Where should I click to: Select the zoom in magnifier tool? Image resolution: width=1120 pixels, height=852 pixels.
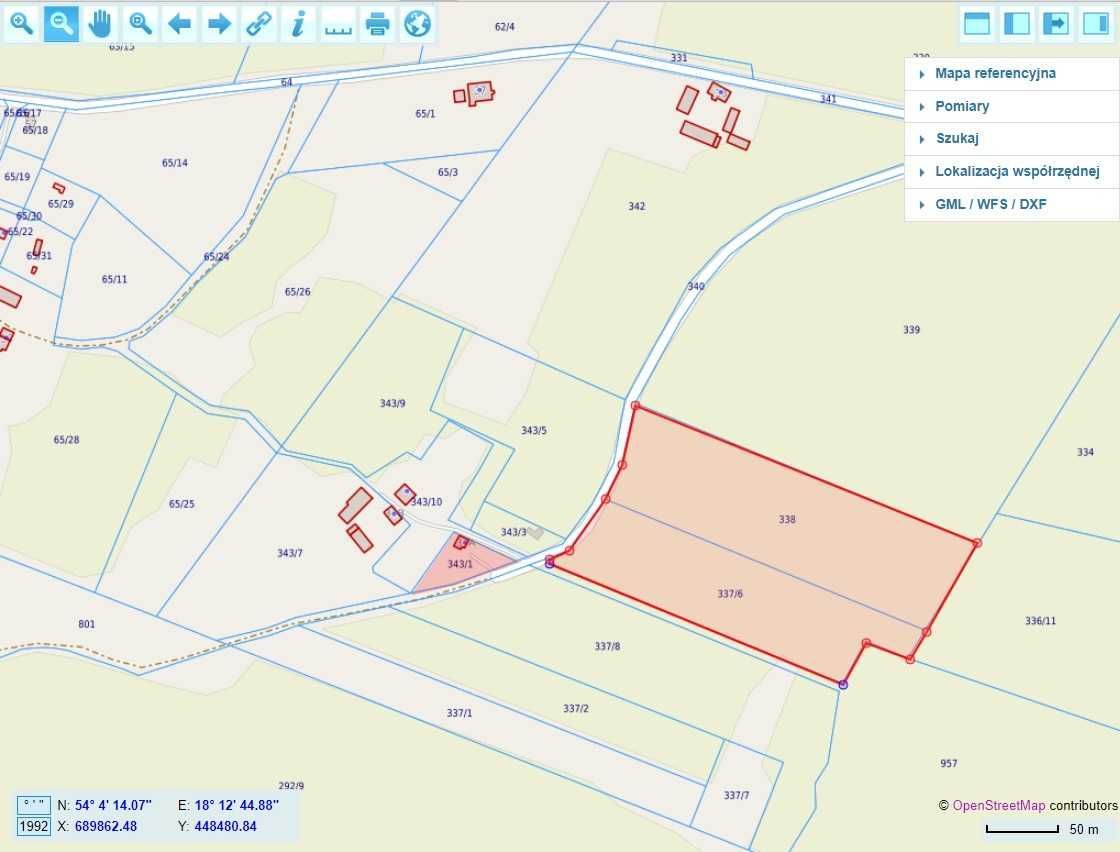coord(21,24)
